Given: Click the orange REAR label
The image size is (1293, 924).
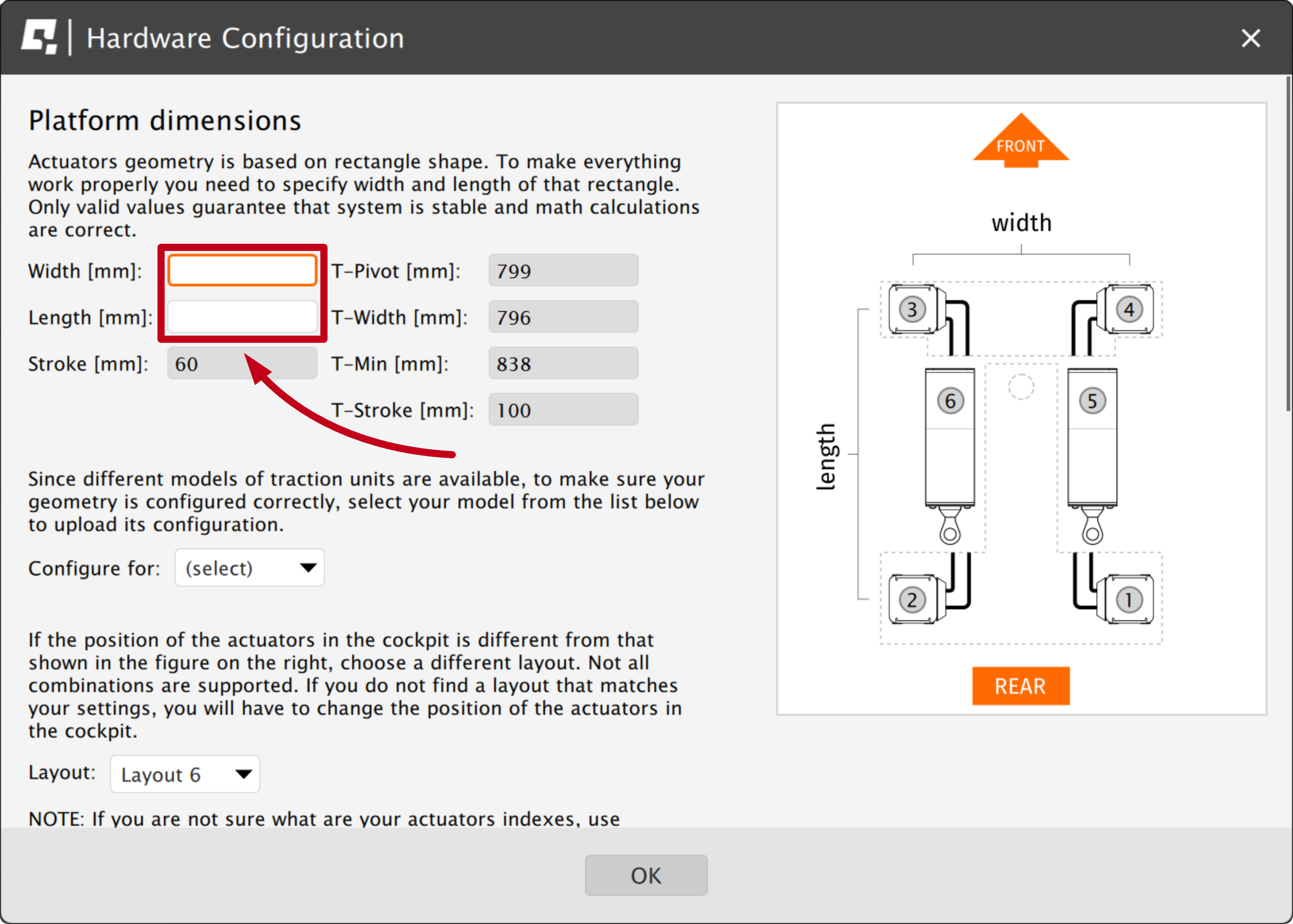Looking at the screenshot, I should [x=1021, y=686].
